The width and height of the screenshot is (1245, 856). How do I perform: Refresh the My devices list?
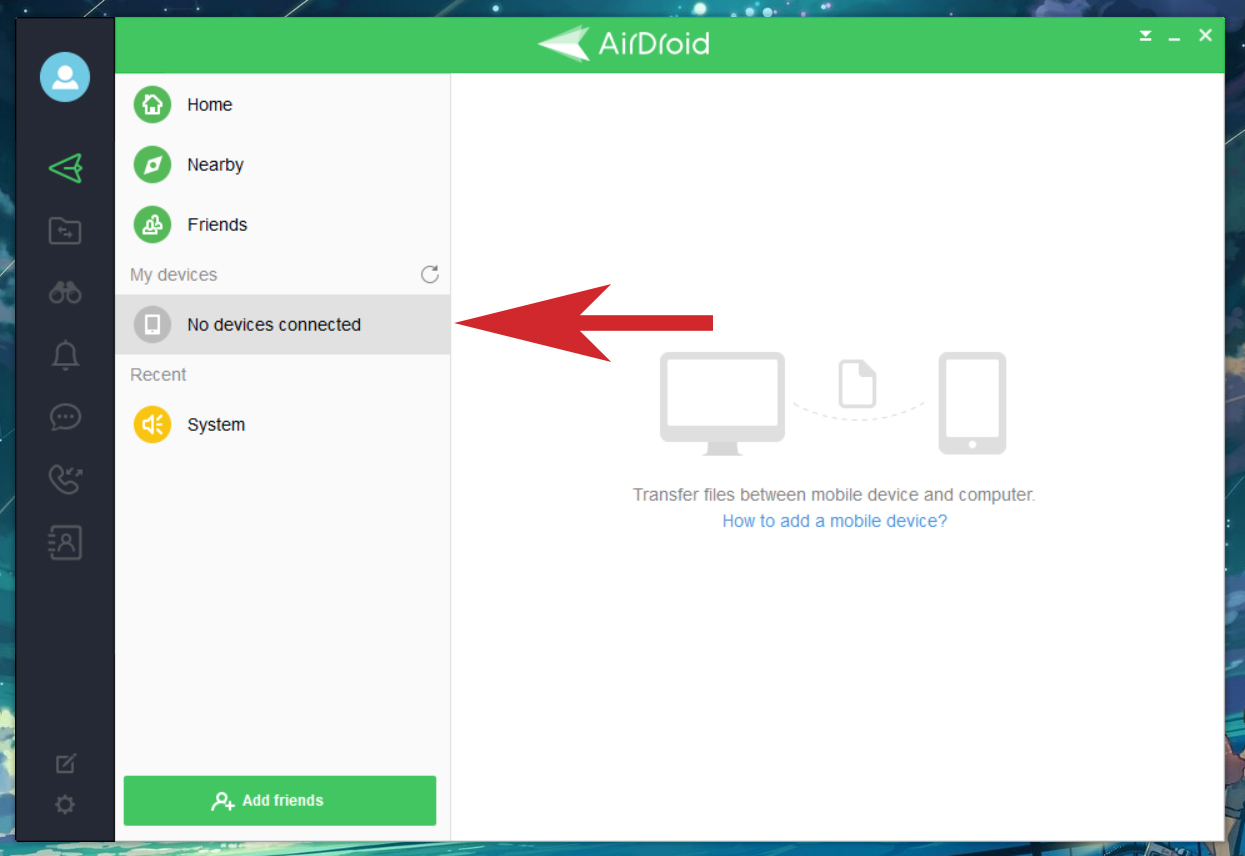[429, 274]
